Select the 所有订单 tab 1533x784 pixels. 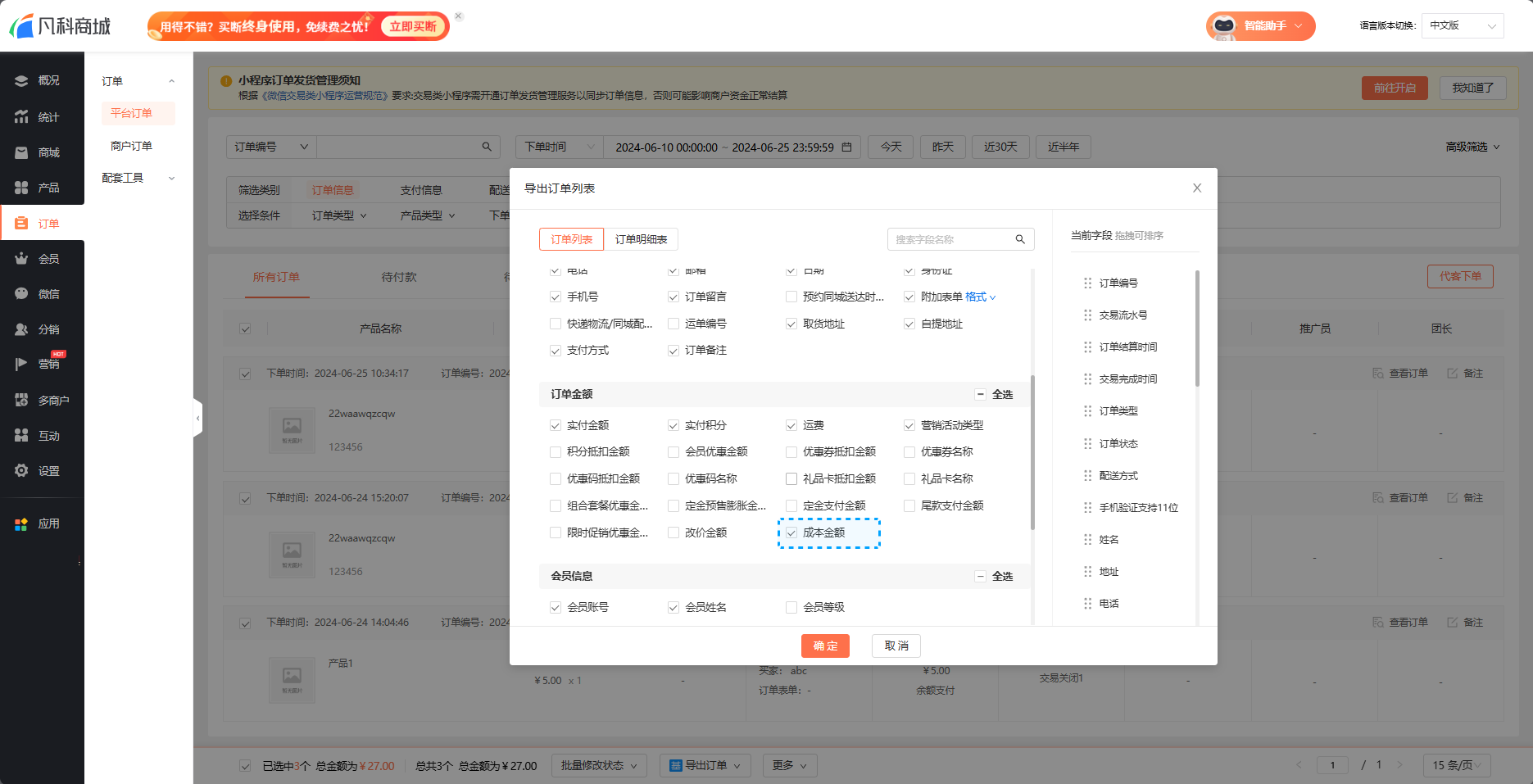coord(276,277)
